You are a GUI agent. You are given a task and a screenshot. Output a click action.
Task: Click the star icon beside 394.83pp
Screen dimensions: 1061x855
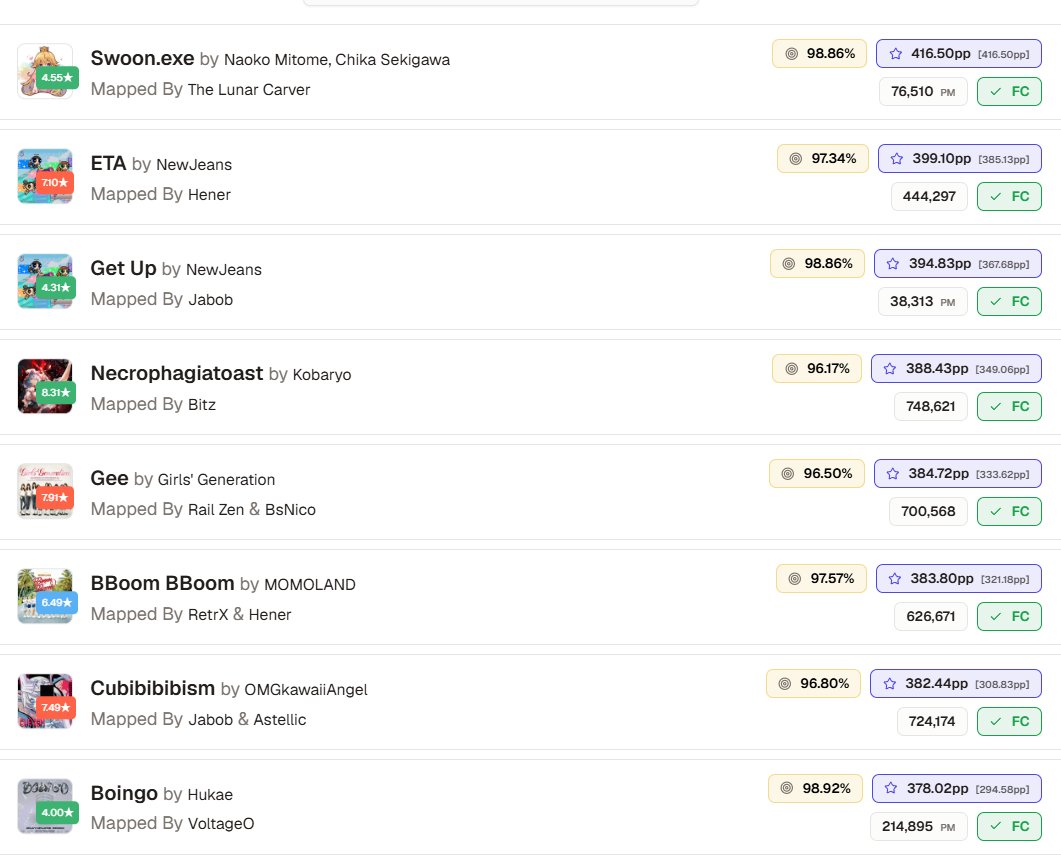coord(893,264)
